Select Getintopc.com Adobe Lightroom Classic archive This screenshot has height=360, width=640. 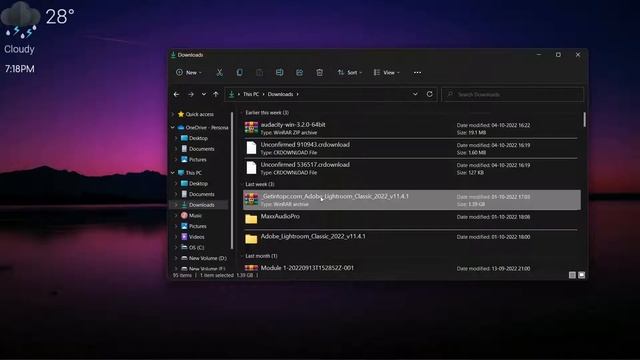coord(411,200)
